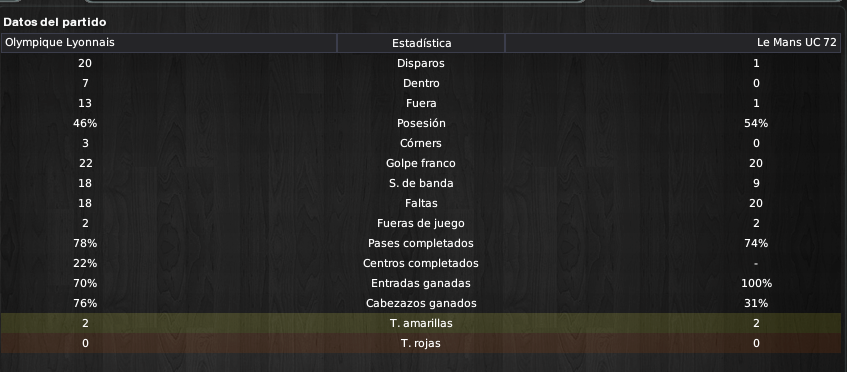The width and height of the screenshot is (847, 372).
Task: Select the Pases completados label
Action: [x=421, y=244]
